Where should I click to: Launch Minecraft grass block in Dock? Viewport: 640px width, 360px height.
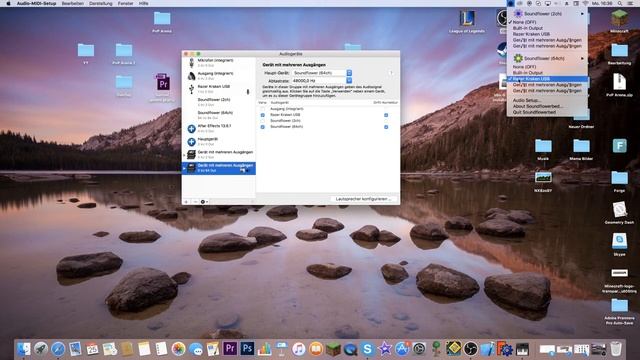(x=333, y=349)
